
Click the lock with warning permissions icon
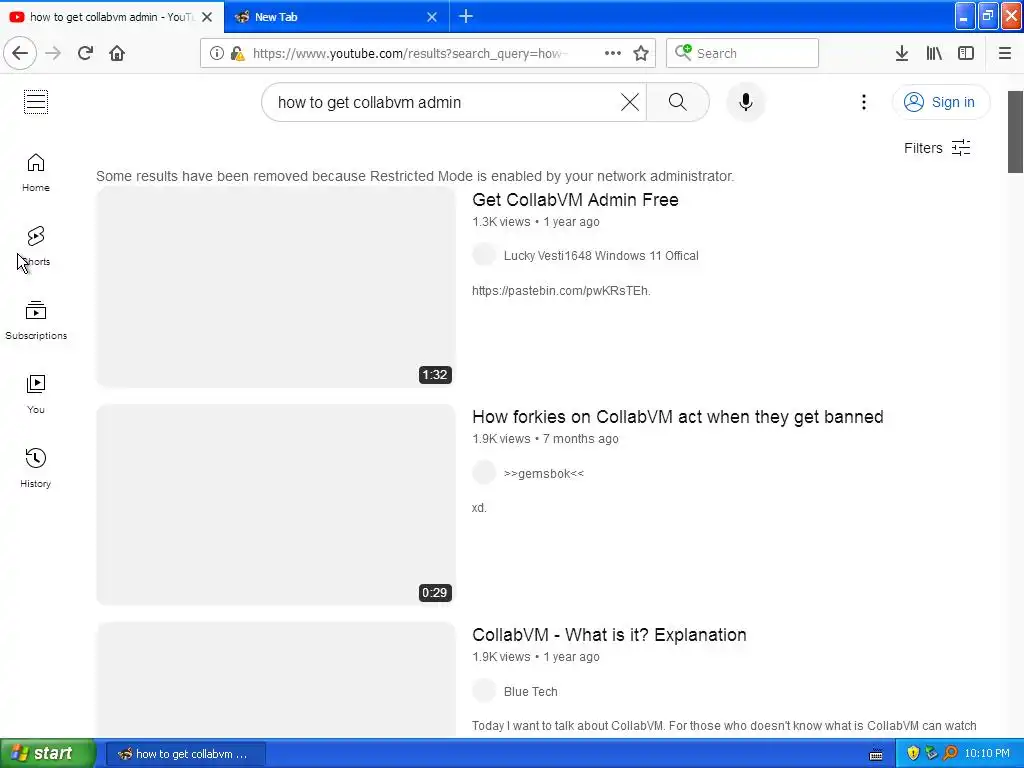(237, 53)
